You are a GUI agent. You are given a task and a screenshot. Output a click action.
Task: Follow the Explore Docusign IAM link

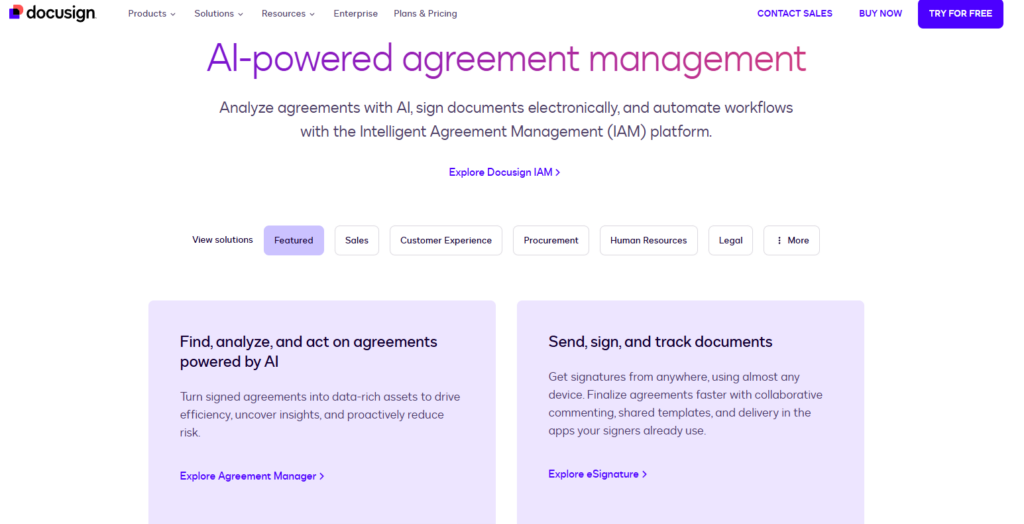[504, 172]
